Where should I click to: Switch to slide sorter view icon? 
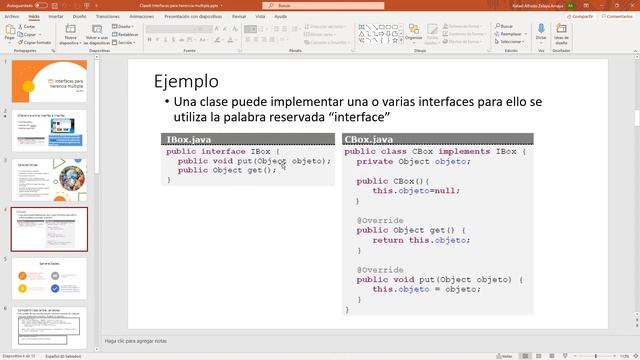(539, 356)
